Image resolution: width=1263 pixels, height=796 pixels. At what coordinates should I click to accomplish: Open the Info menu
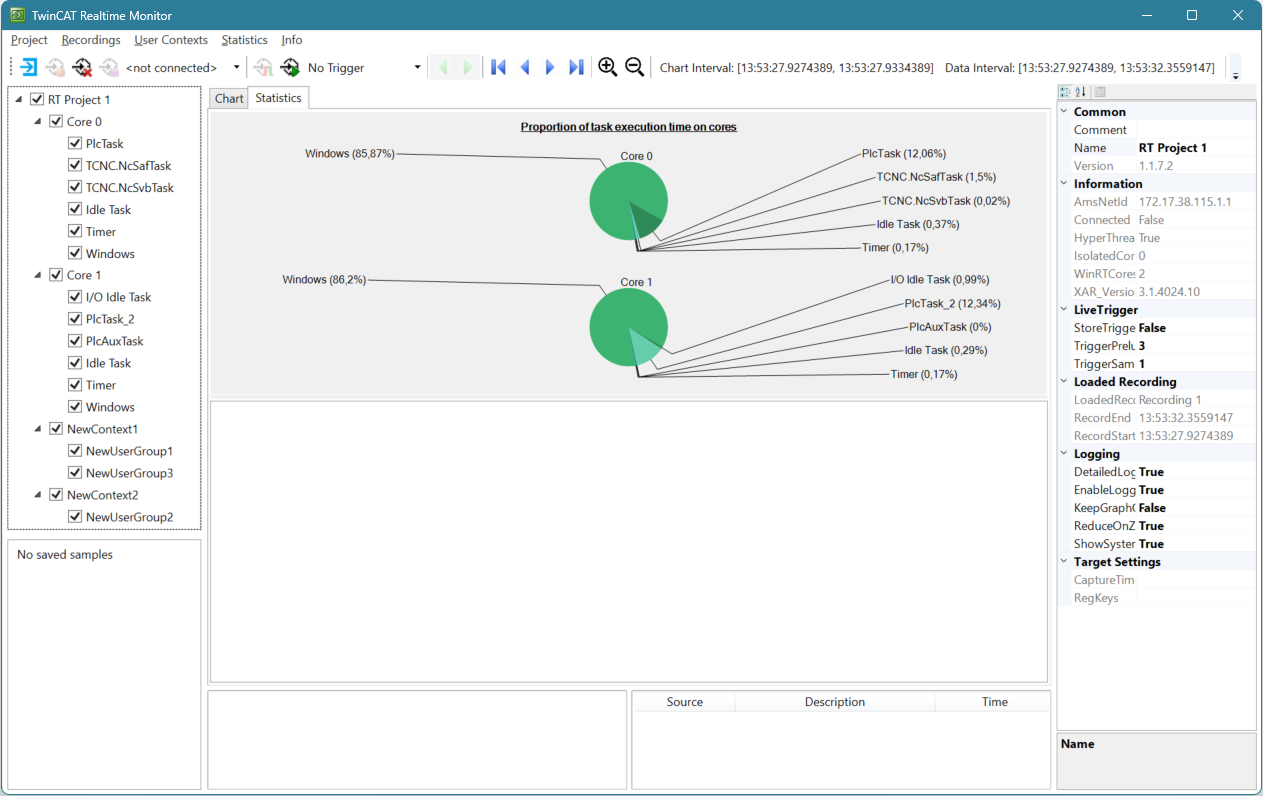click(292, 40)
